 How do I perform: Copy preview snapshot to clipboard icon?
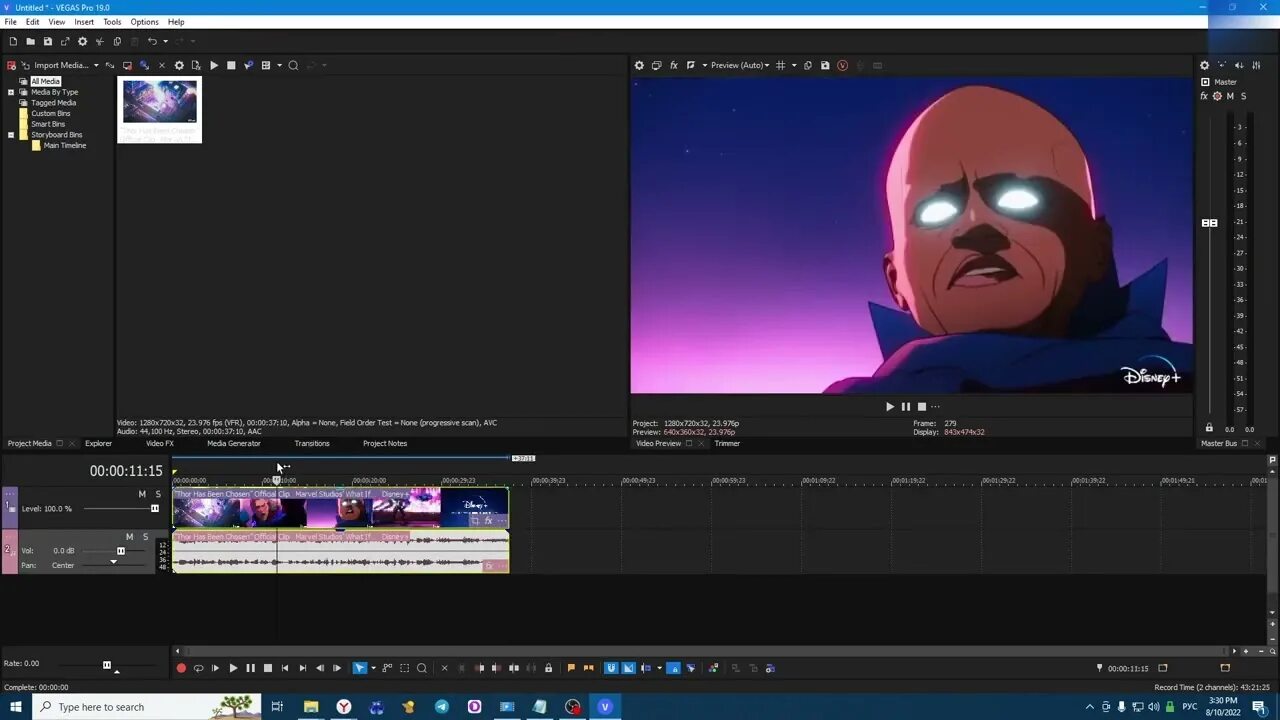pos(808,65)
